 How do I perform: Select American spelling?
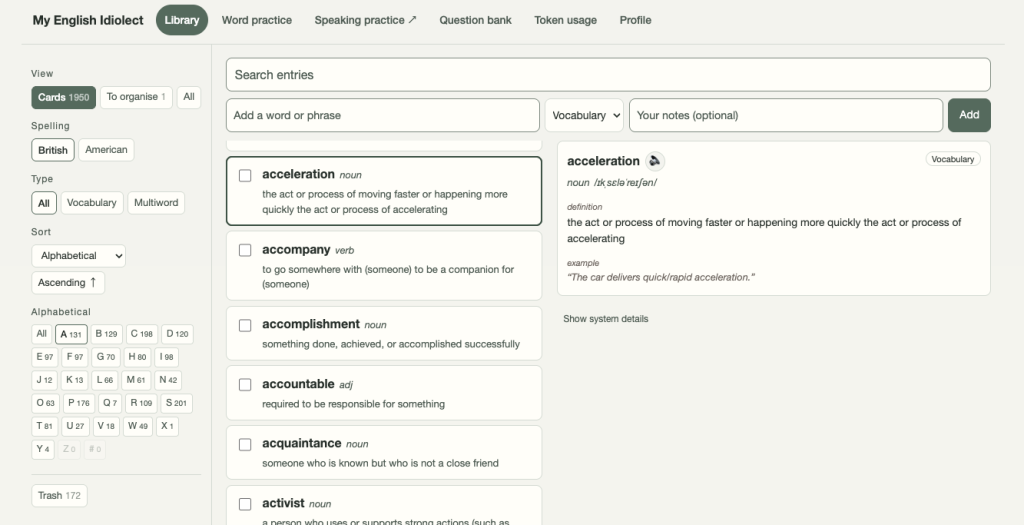click(x=106, y=150)
